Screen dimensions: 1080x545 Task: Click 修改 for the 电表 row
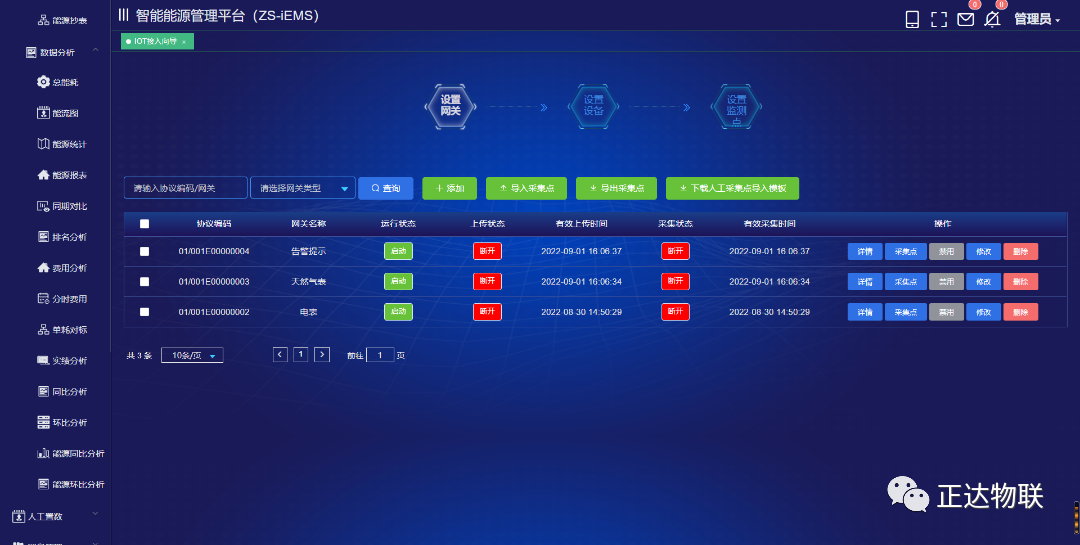[984, 312]
